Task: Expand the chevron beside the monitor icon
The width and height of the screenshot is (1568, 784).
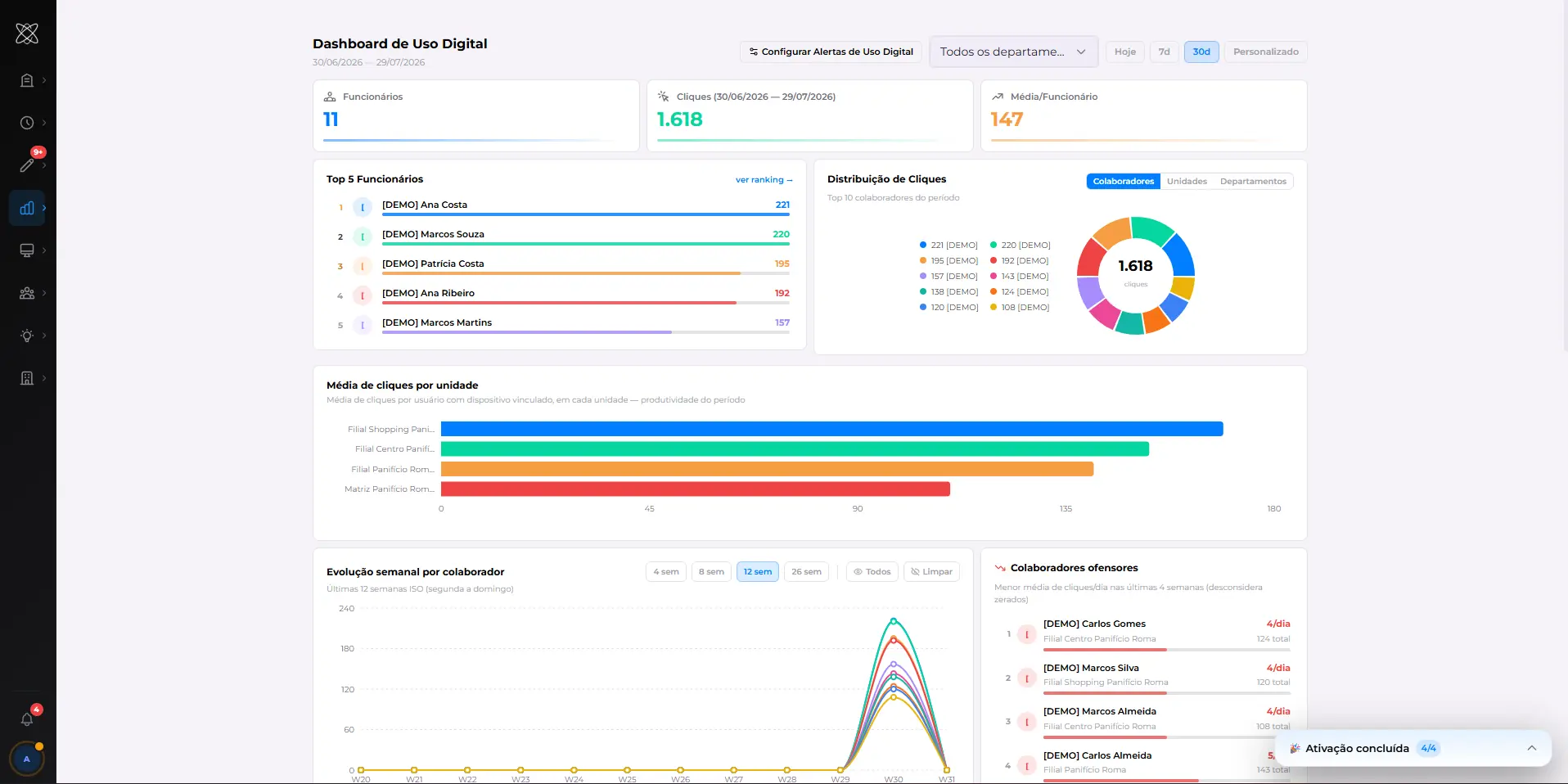Action: coord(44,250)
